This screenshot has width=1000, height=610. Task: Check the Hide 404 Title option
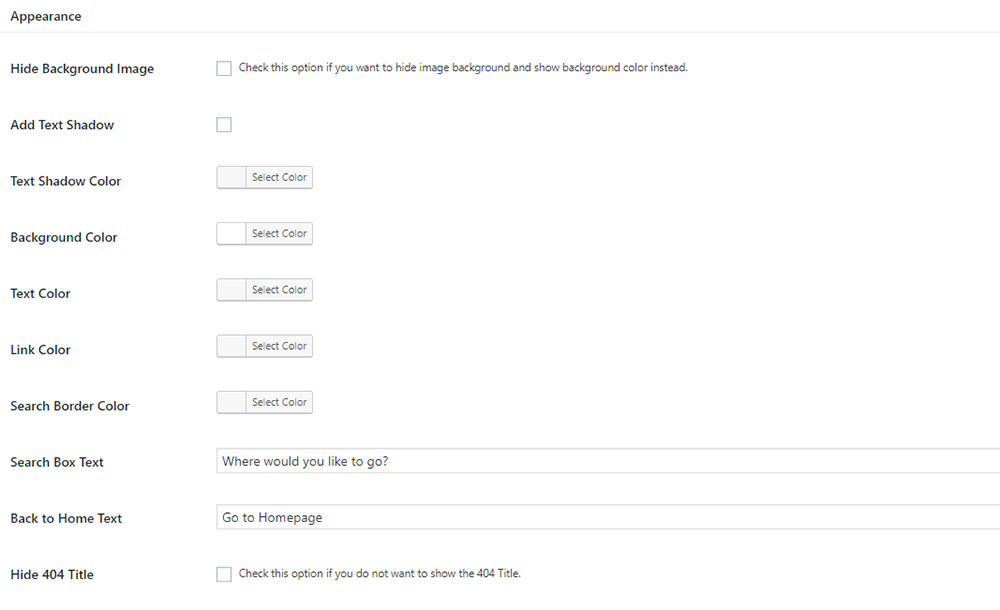pyautogui.click(x=224, y=574)
